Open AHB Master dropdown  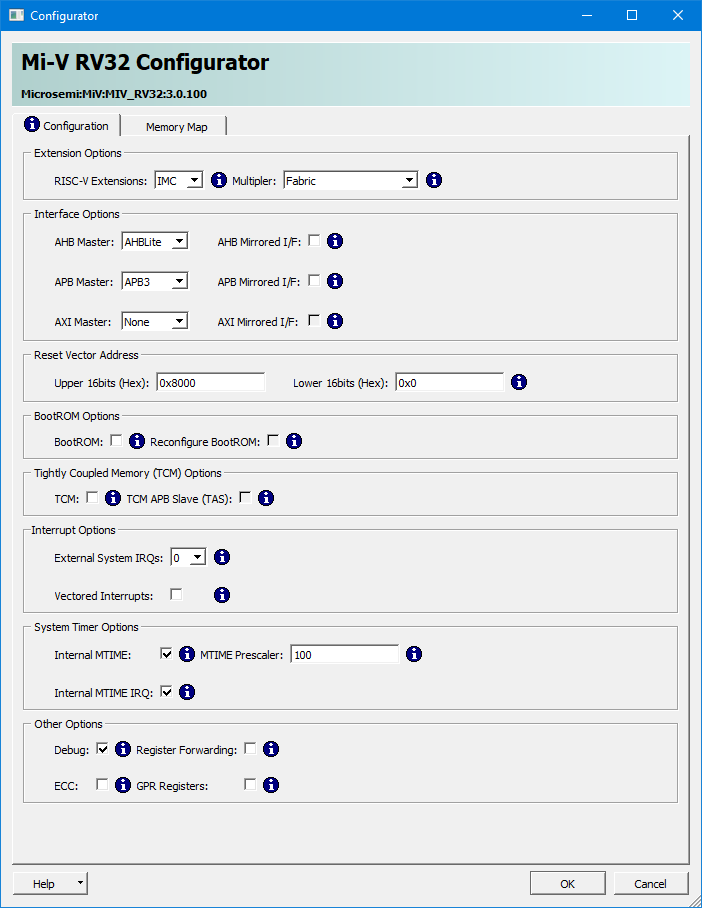point(155,241)
